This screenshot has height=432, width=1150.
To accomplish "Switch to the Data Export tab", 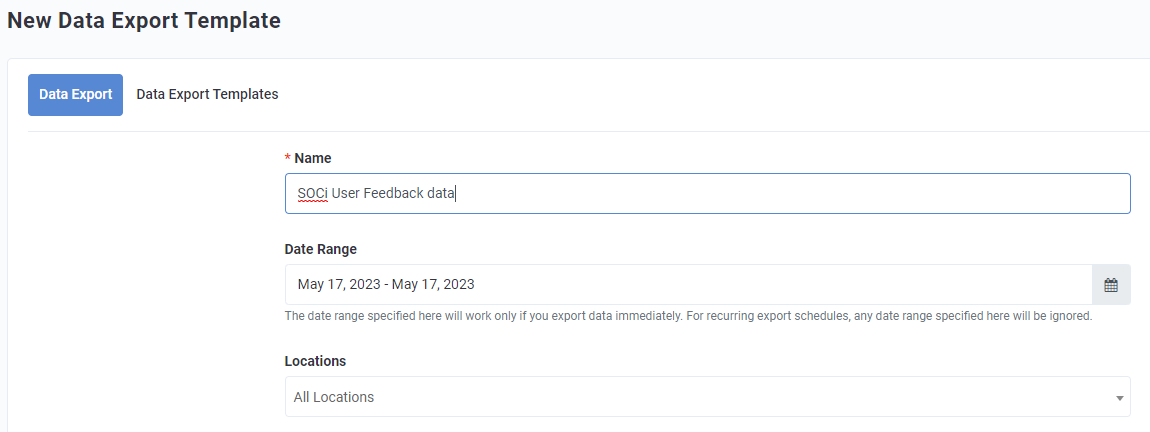I will (x=76, y=95).
